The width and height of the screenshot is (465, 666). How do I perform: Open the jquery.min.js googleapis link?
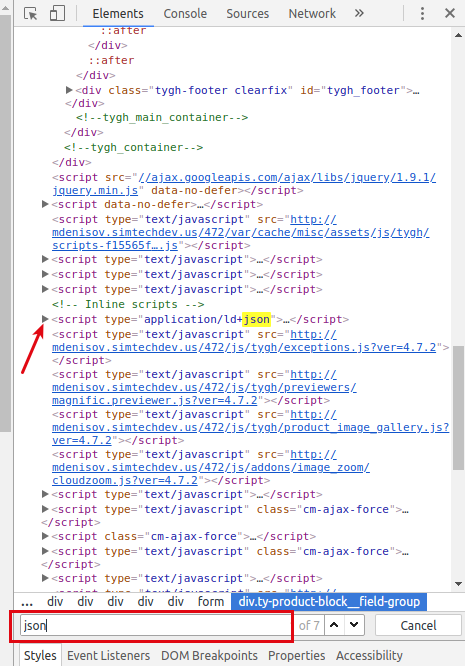244,183
